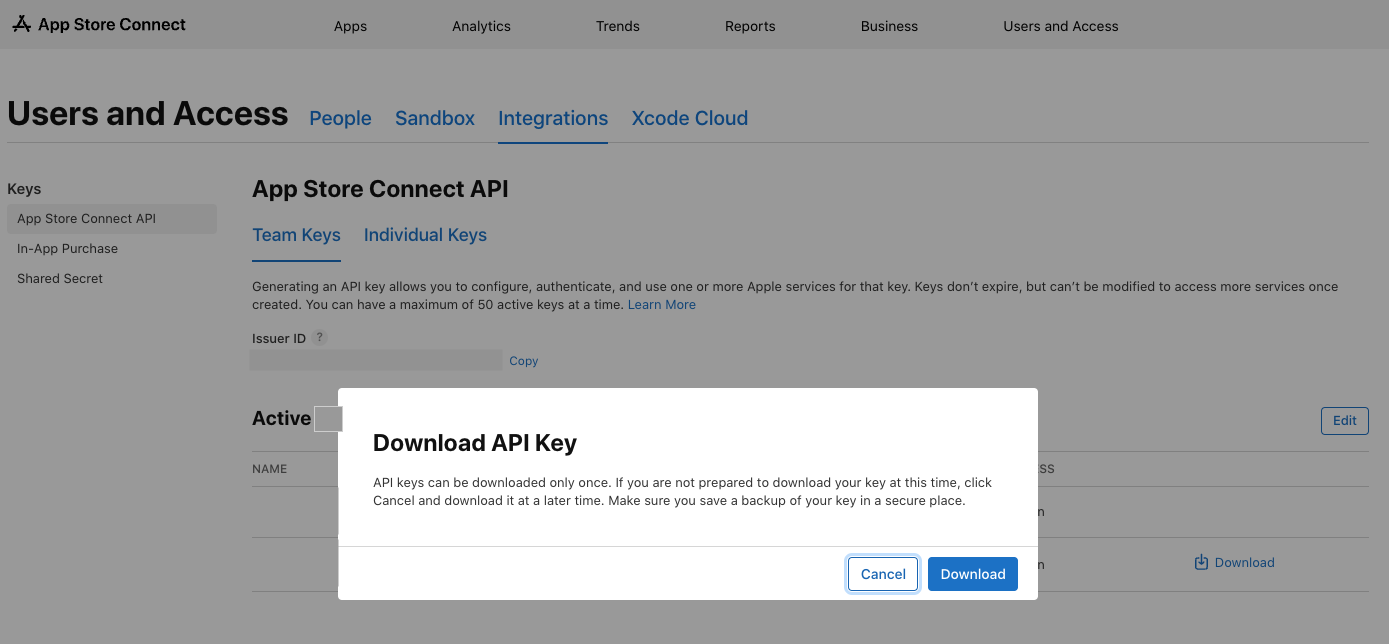
Task: Click the Edit button for active keys
Action: tap(1345, 420)
